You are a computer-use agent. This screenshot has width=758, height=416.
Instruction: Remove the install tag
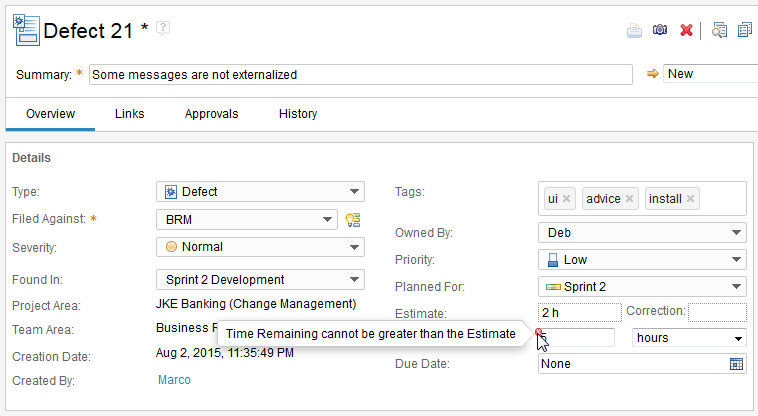tap(690, 199)
